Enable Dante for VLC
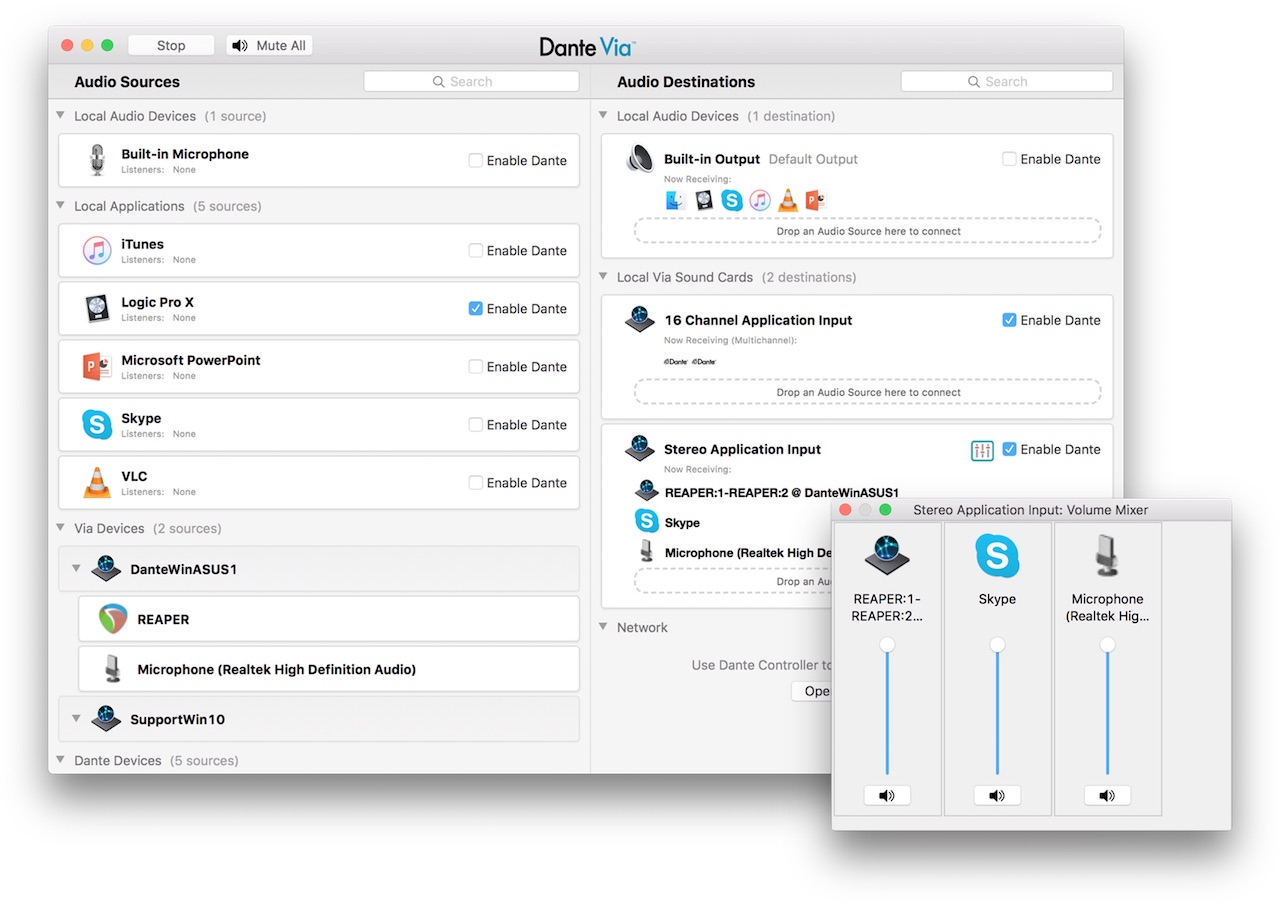Screen dimensions: 1280x905 click(x=476, y=482)
